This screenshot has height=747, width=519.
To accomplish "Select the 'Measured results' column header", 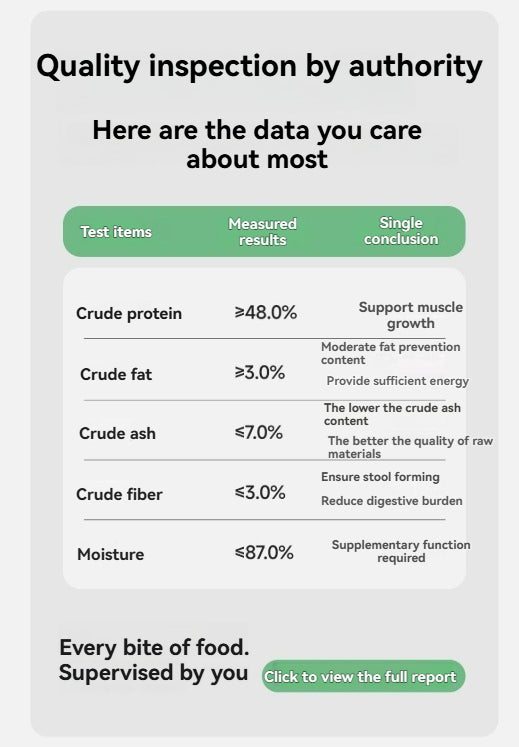I will point(263,232).
